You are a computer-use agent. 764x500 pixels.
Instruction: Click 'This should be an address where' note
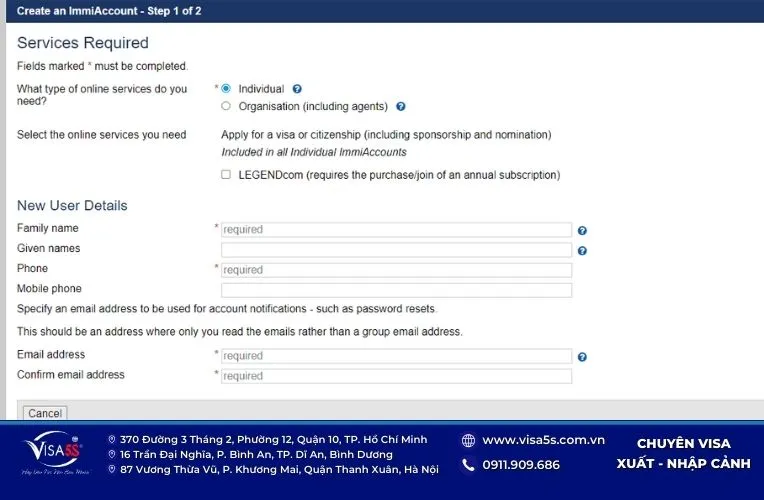240,331
